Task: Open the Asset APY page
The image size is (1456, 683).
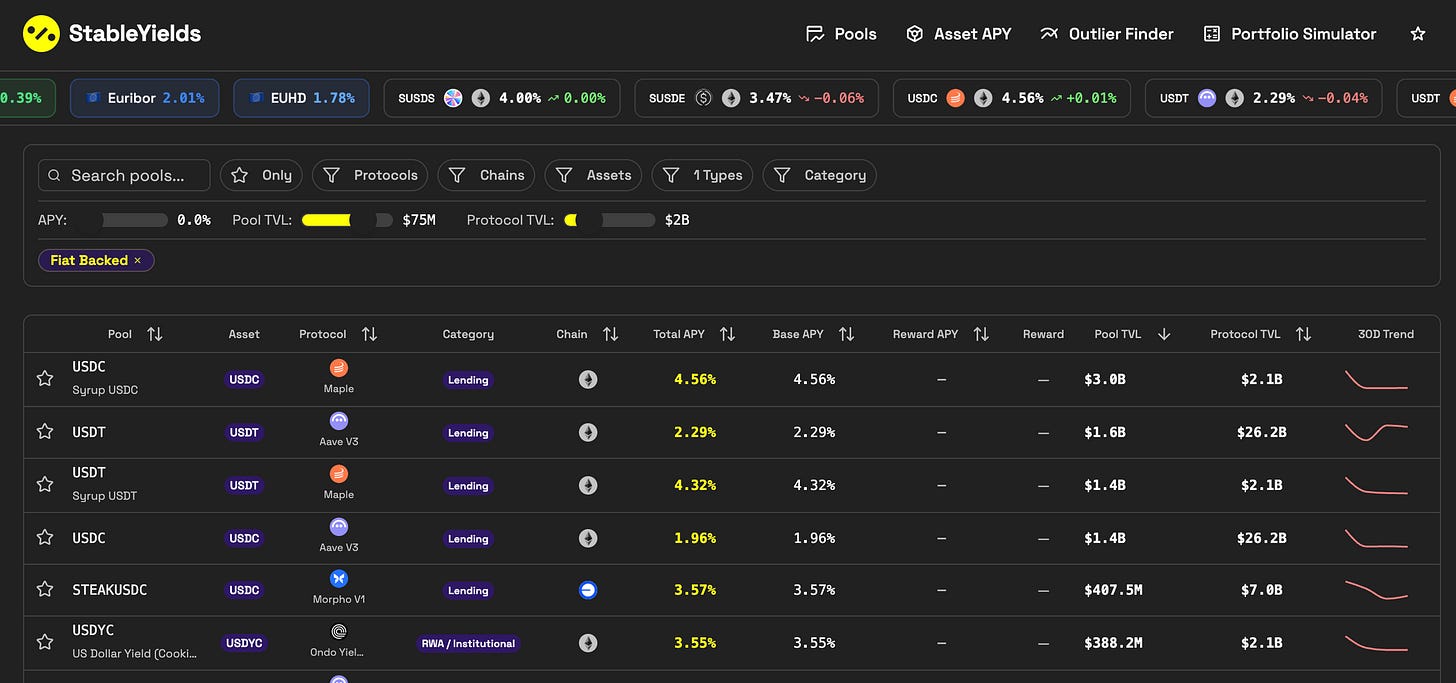Action: (x=958, y=34)
